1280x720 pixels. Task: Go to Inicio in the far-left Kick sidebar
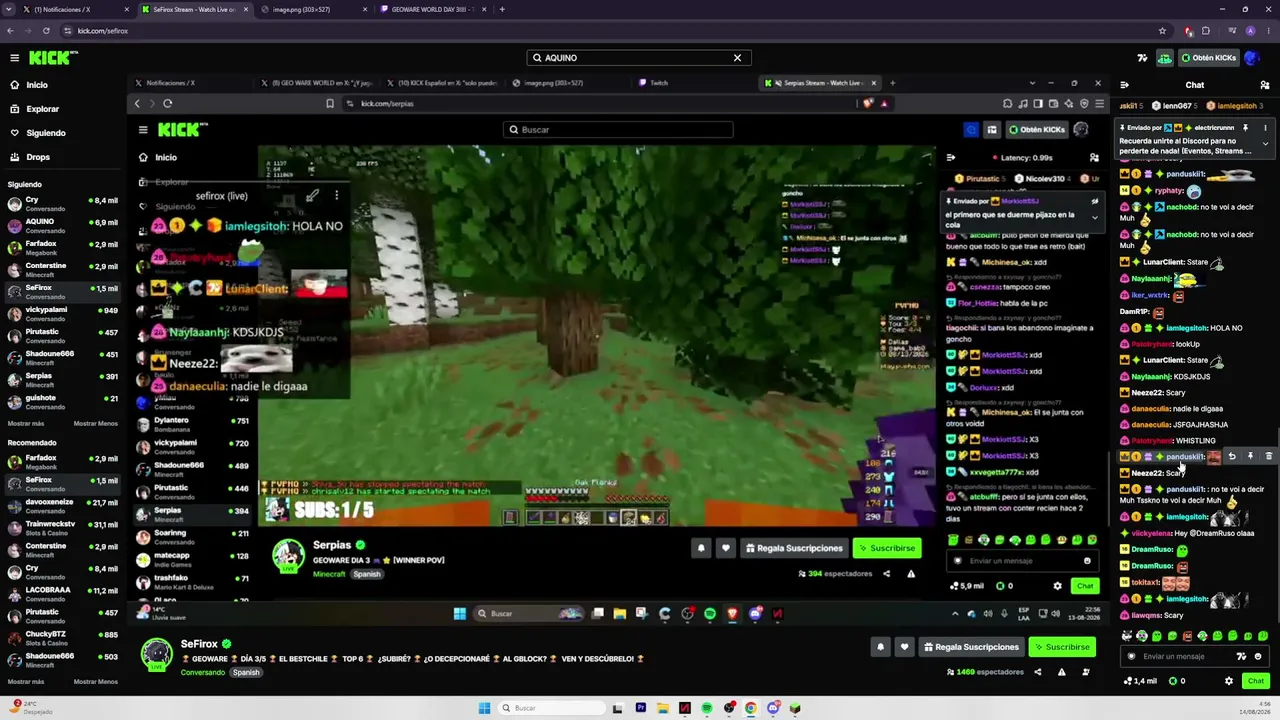37,85
